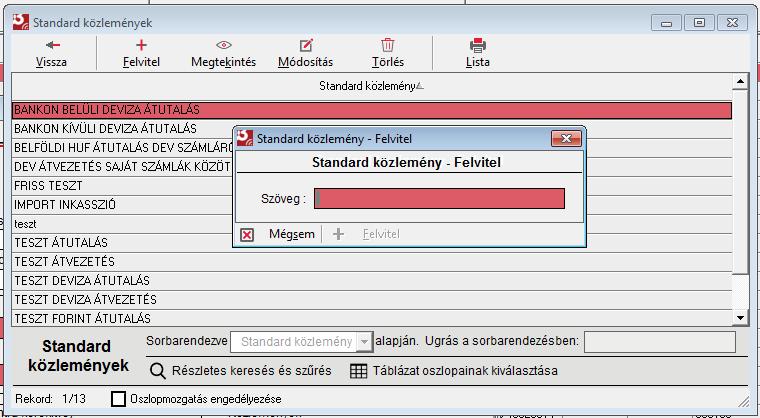Select row BANKON BELÜLI DEVIZA ÁTUTALÁS

point(372,110)
